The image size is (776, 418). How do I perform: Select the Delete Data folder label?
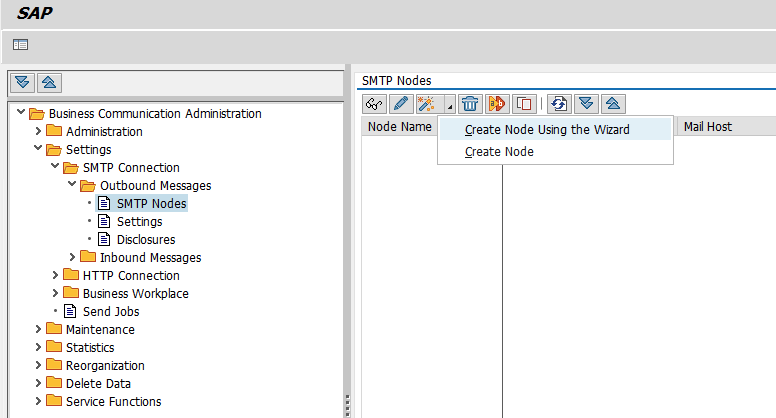(x=98, y=383)
